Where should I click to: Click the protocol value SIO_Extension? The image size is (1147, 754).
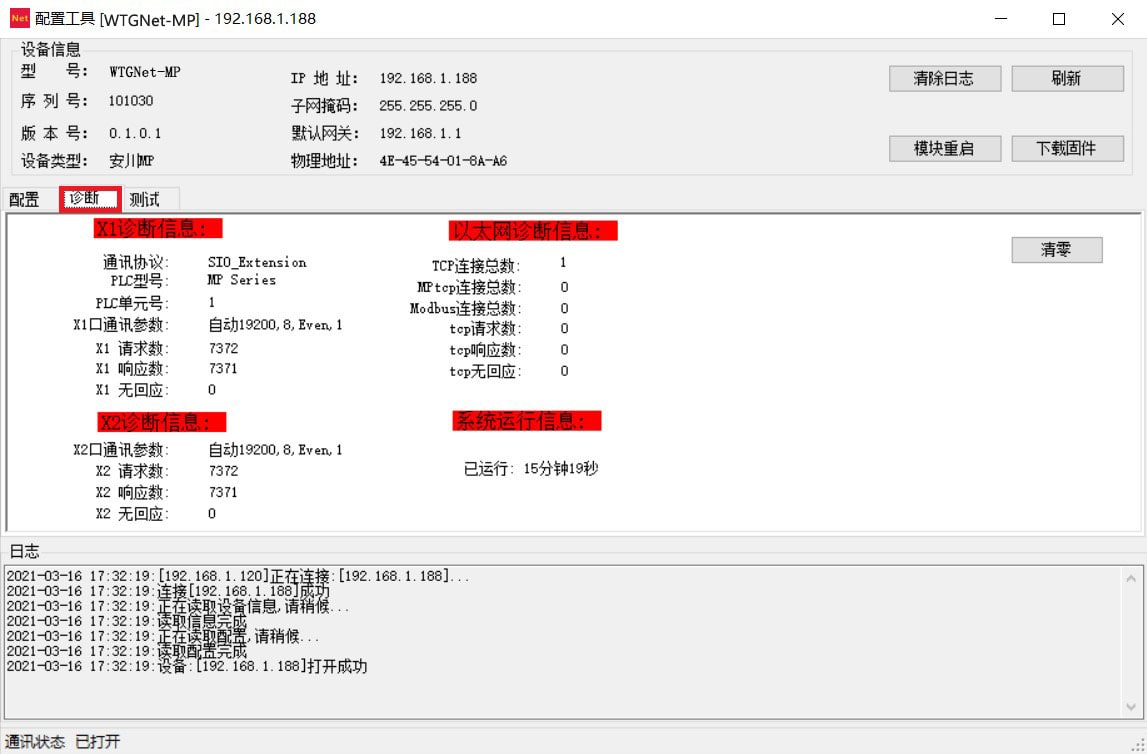257,262
